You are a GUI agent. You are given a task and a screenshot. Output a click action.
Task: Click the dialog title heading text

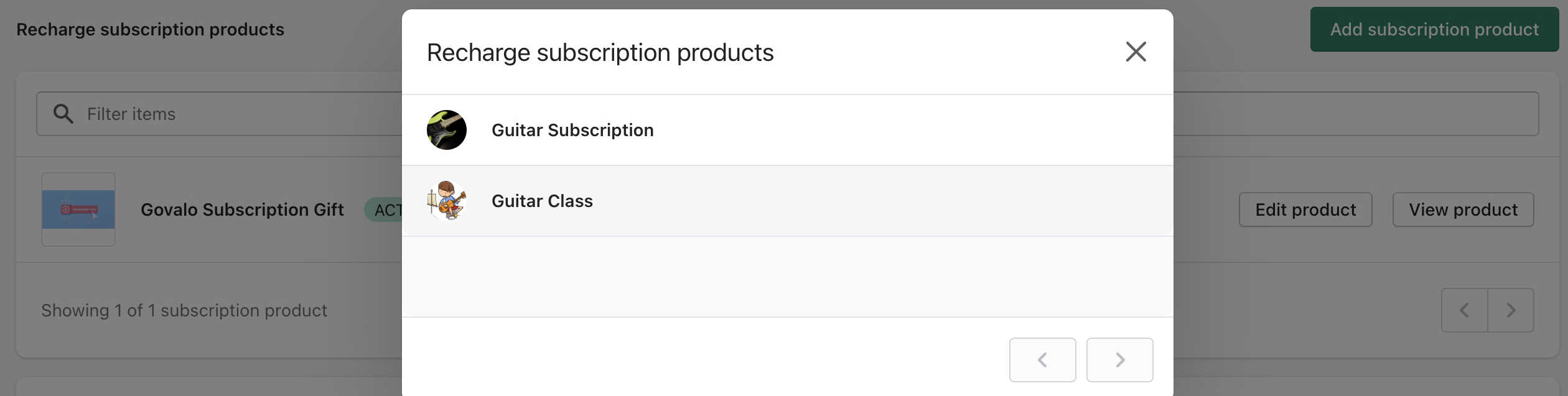[x=600, y=53]
